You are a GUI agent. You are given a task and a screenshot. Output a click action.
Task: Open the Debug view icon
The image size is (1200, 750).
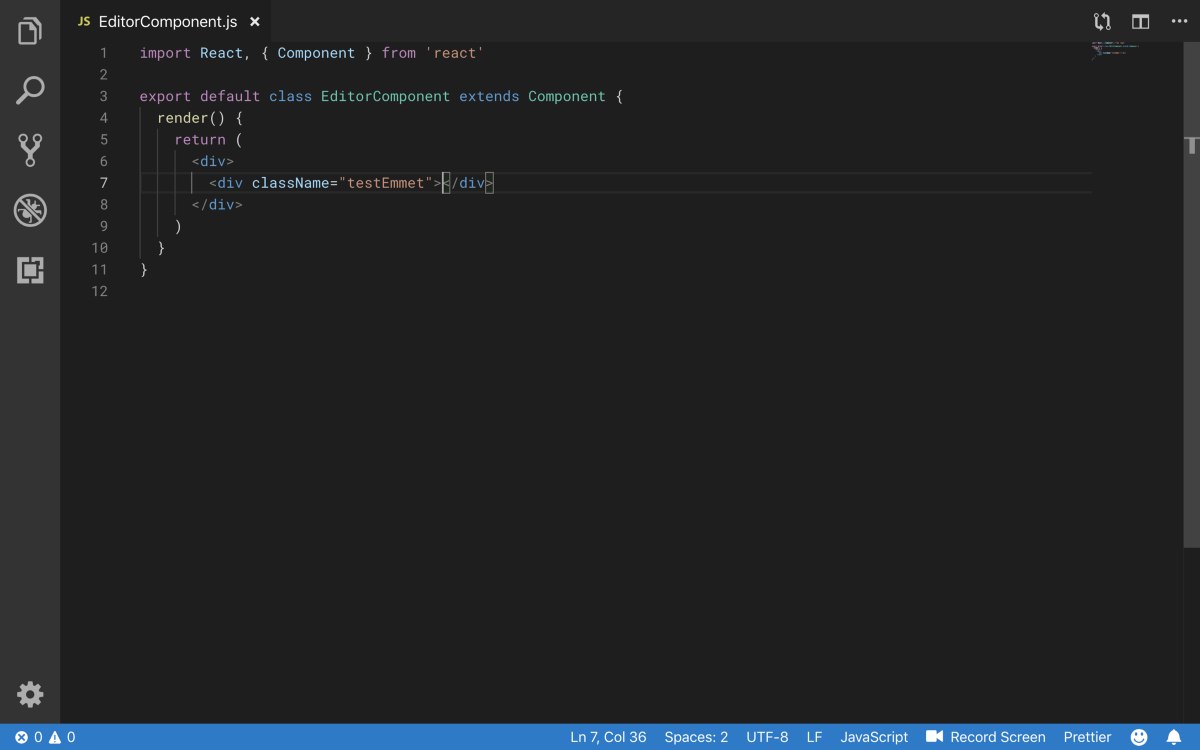(30, 210)
